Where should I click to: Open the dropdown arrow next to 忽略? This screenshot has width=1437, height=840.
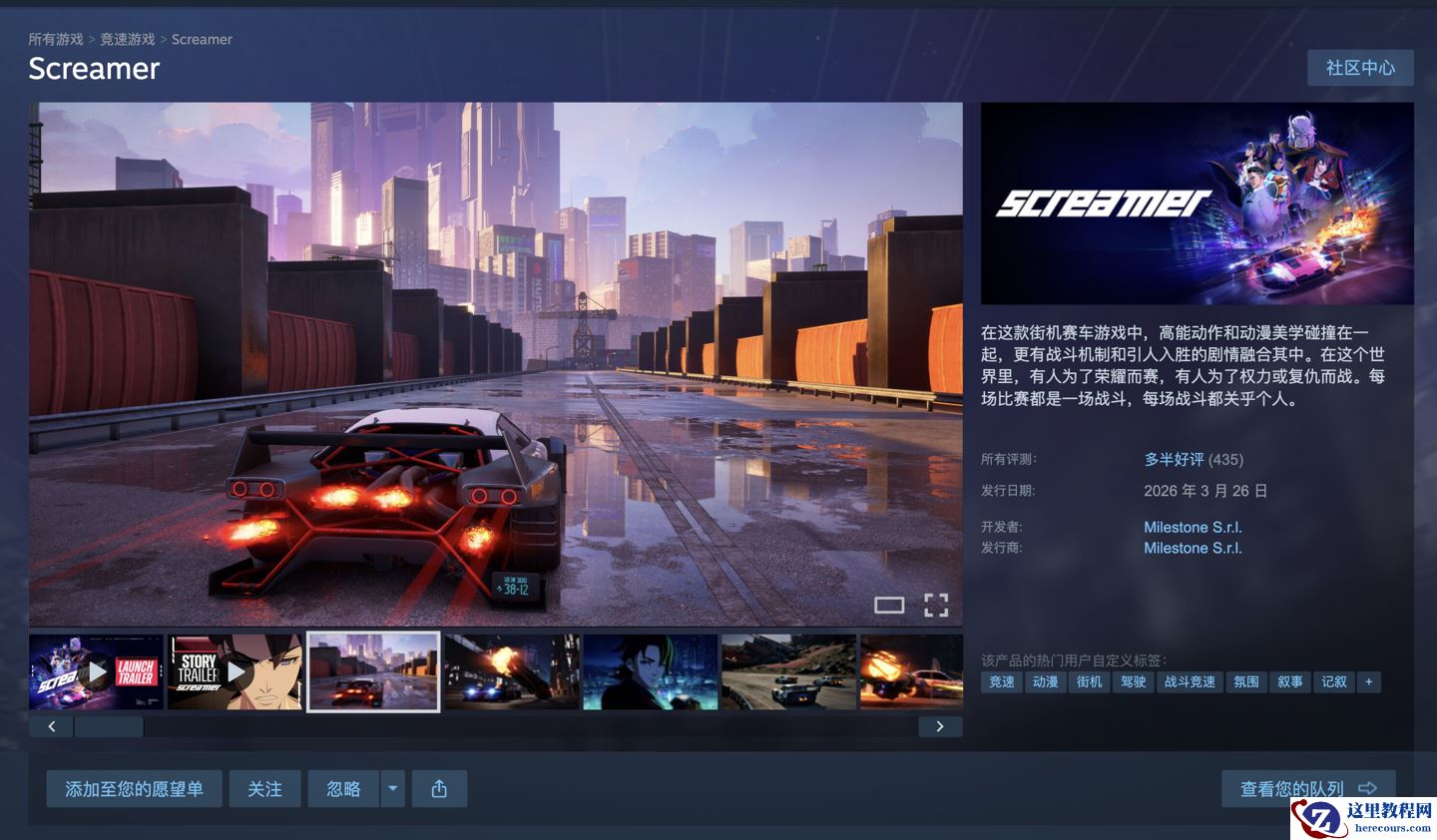pyautogui.click(x=393, y=789)
